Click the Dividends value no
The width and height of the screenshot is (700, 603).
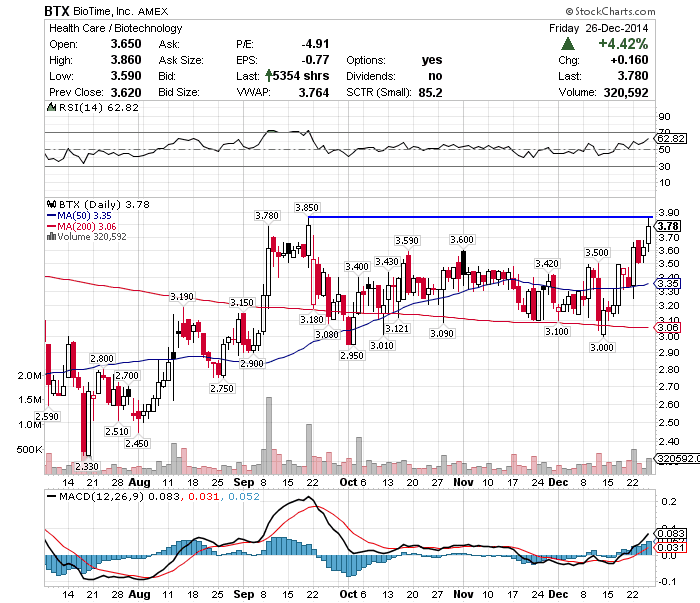[435, 76]
